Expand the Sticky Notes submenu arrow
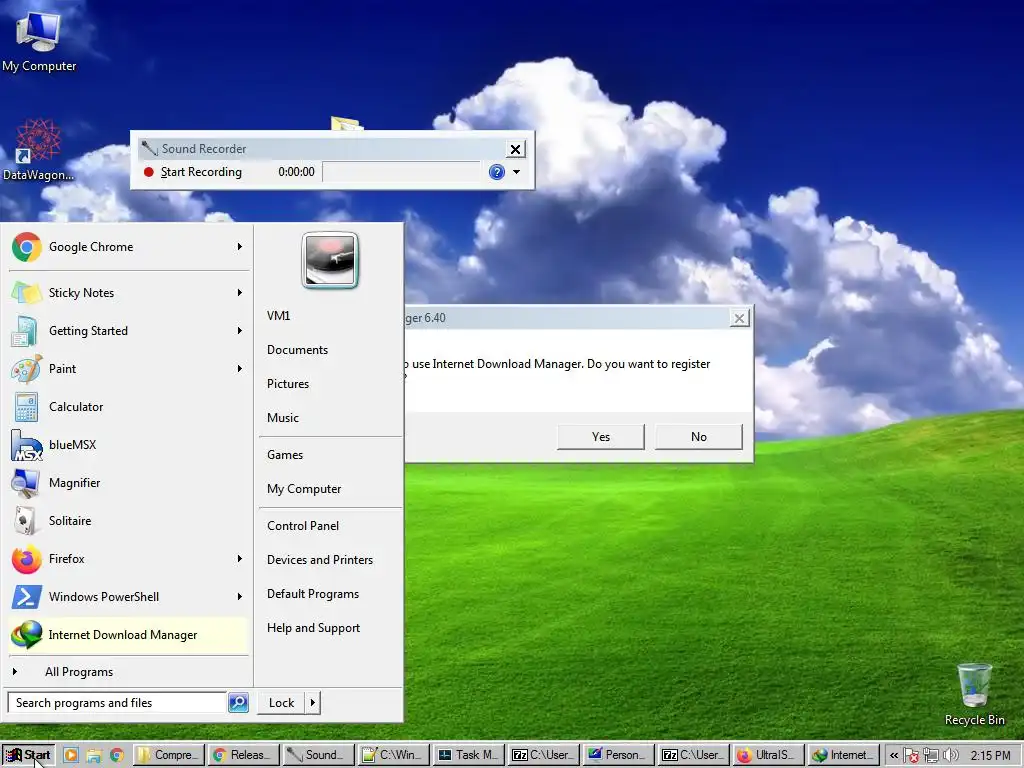This screenshot has height=768, width=1024. tap(240, 293)
